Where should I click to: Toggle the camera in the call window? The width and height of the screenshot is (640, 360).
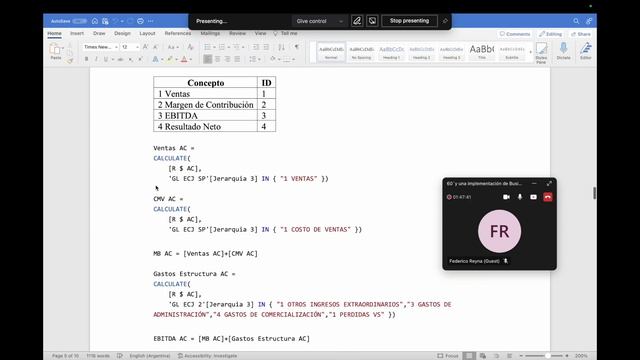coord(506,197)
